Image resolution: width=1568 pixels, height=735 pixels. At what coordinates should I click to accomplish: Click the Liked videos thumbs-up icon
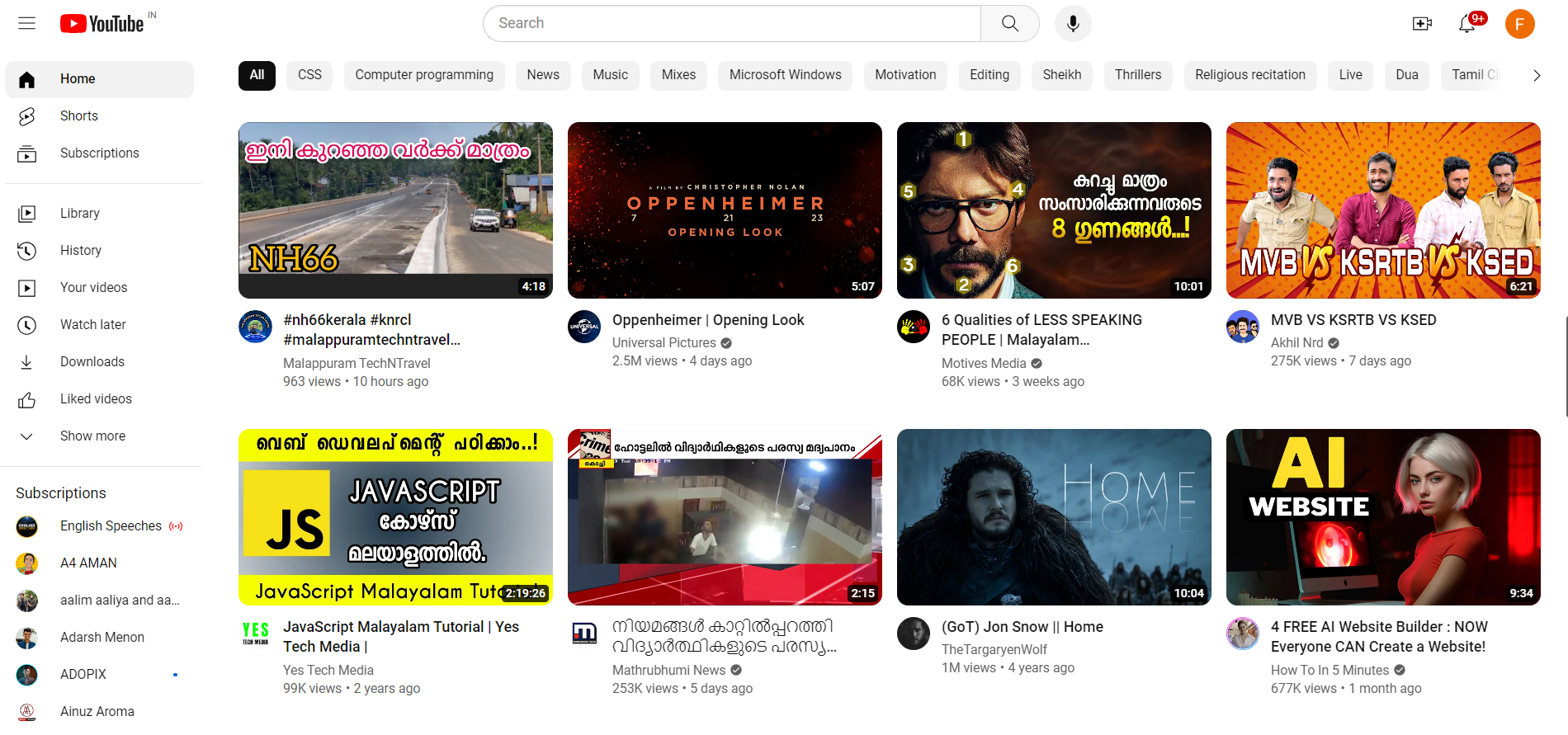click(x=27, y=400)
